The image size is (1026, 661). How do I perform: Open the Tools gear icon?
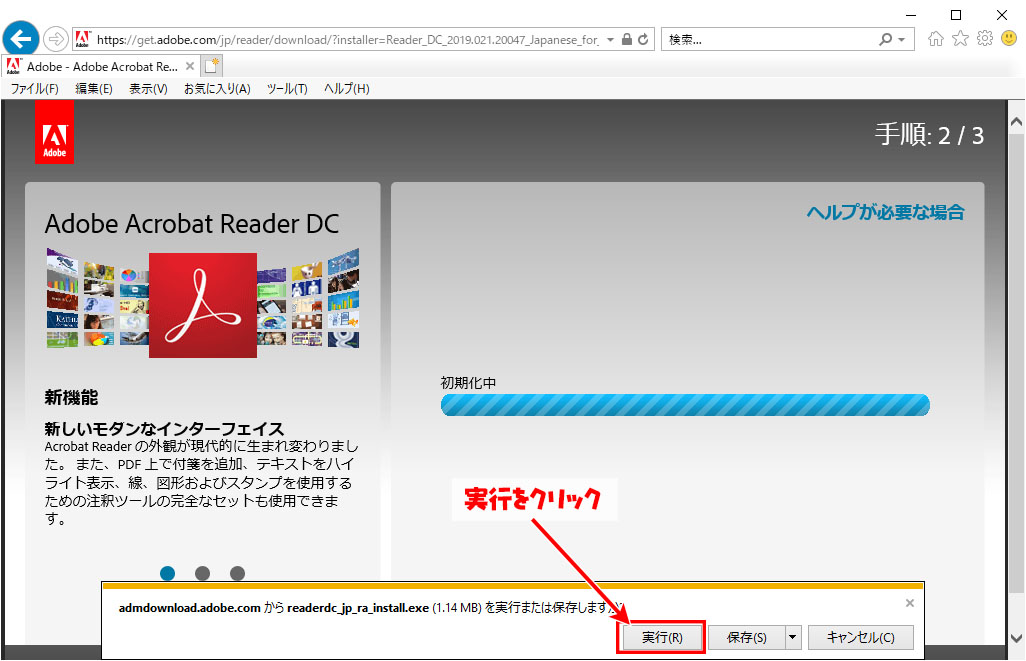985,39
